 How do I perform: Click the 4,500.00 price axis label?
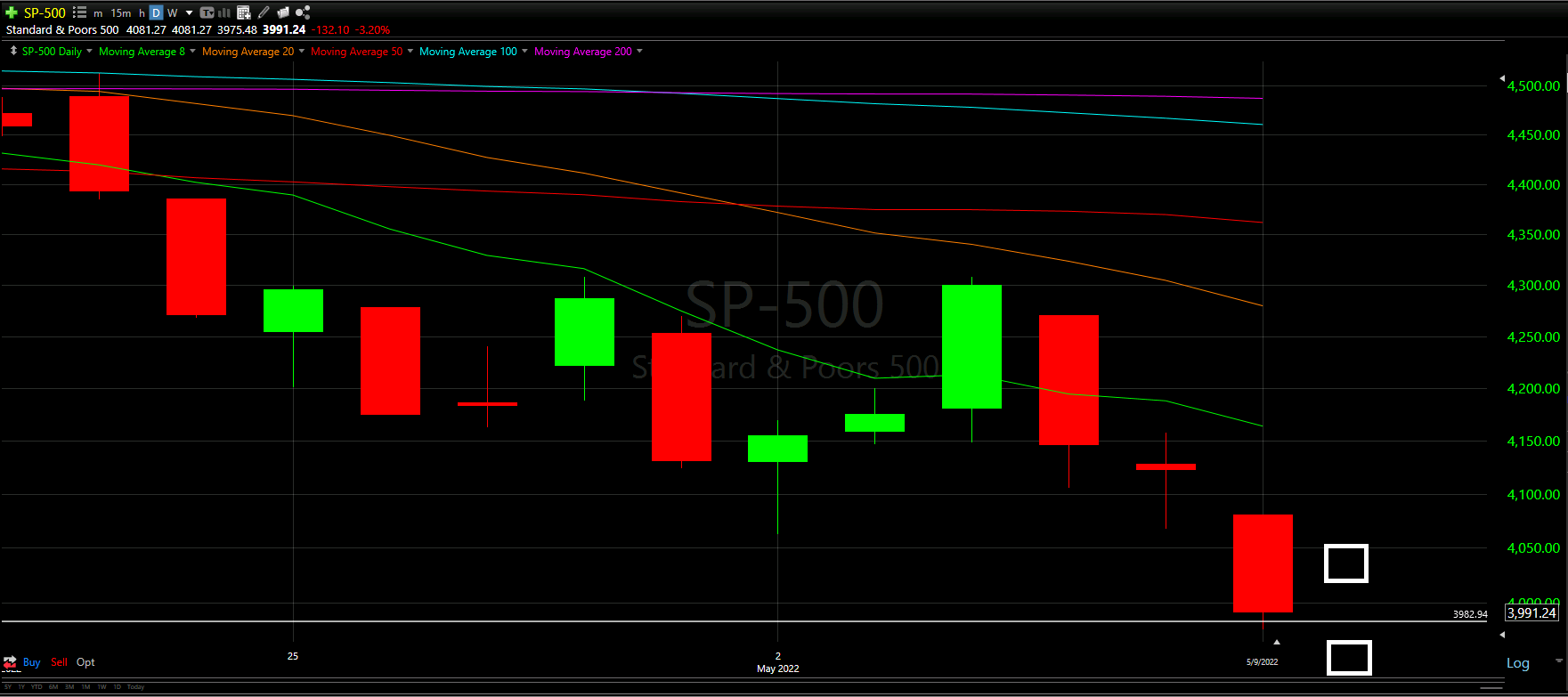[1533, 86]
